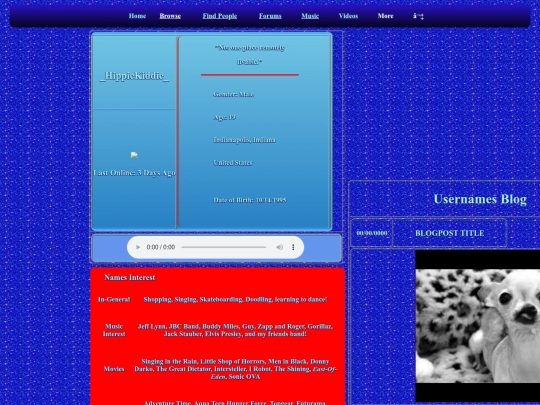
Task: Open the Forums nav link
Action: pyautogui.click(x=270, y=16)
